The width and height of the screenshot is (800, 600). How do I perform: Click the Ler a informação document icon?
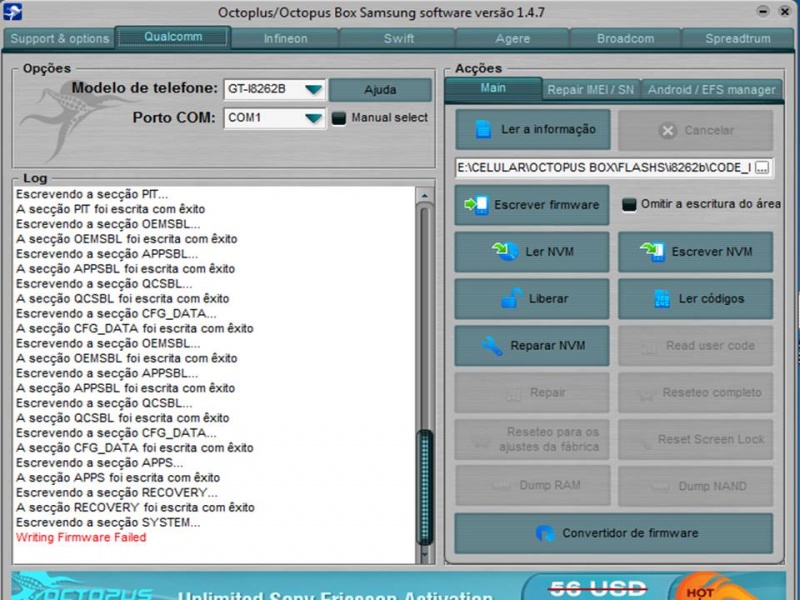tap(483, 129)
